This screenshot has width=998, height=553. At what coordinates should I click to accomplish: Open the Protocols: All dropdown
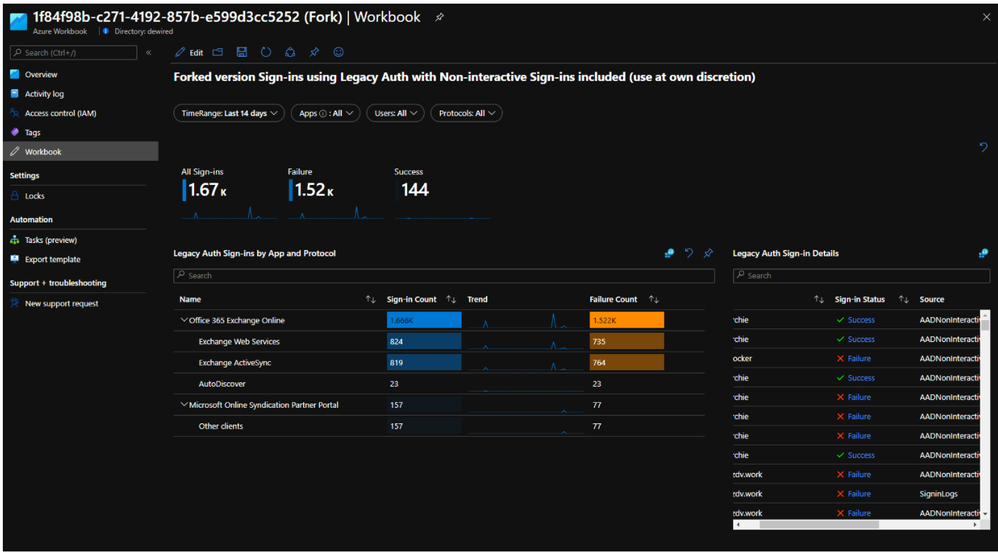click(x=466, y=114)
